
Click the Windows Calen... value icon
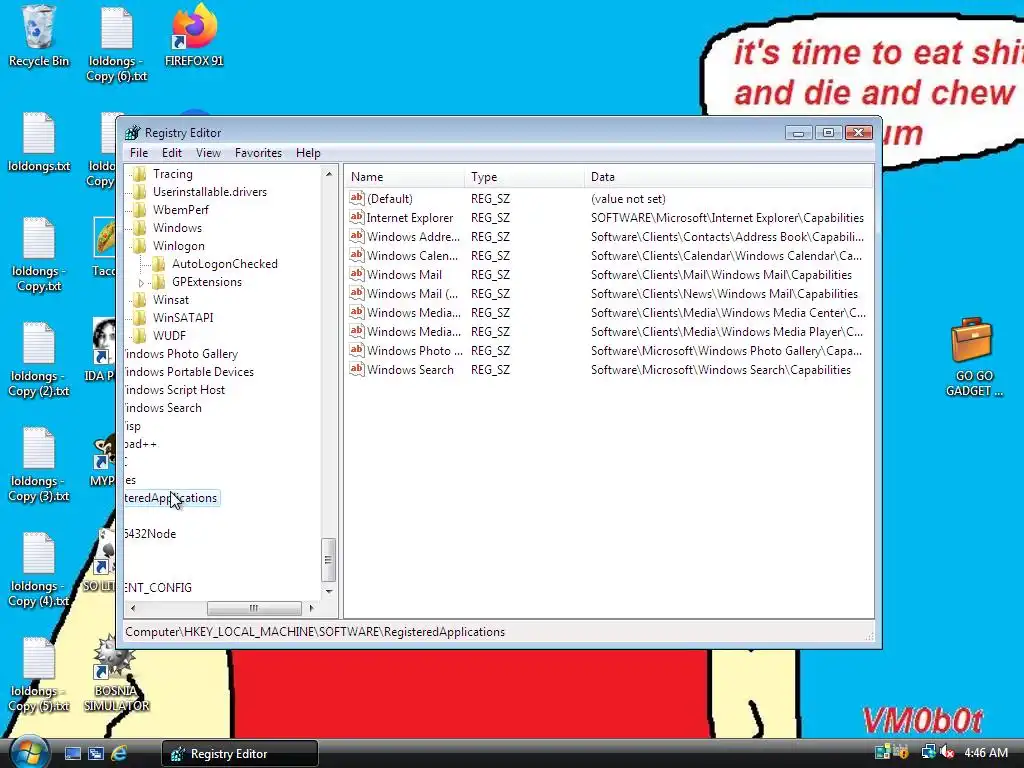357,255
